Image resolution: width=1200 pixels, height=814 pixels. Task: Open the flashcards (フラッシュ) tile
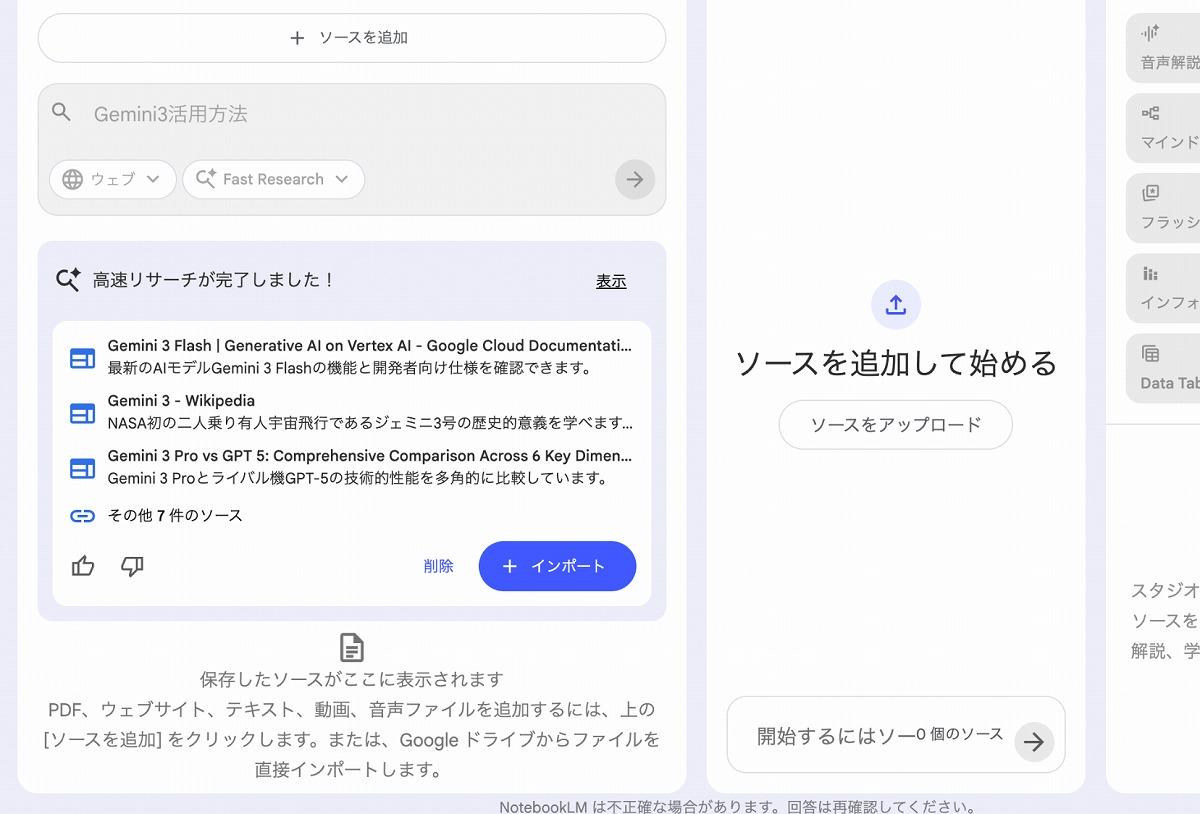coord(1166,208)
